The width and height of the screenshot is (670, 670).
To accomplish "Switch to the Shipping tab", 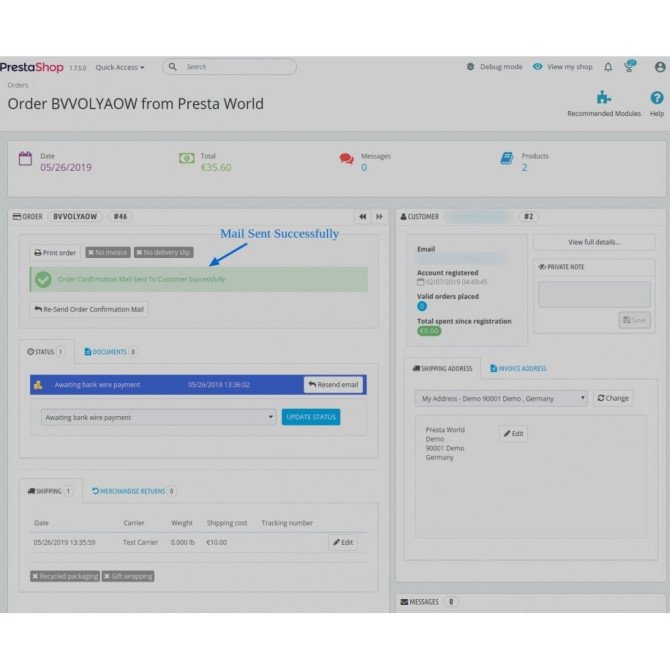I will 50,491.
